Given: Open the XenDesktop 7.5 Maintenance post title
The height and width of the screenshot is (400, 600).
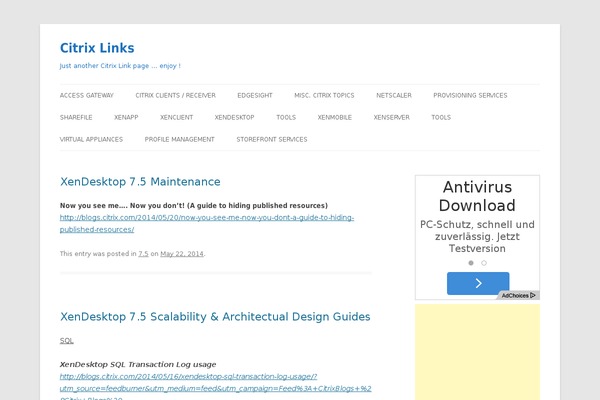Looking at the screenshot, I should pos(140,181).
